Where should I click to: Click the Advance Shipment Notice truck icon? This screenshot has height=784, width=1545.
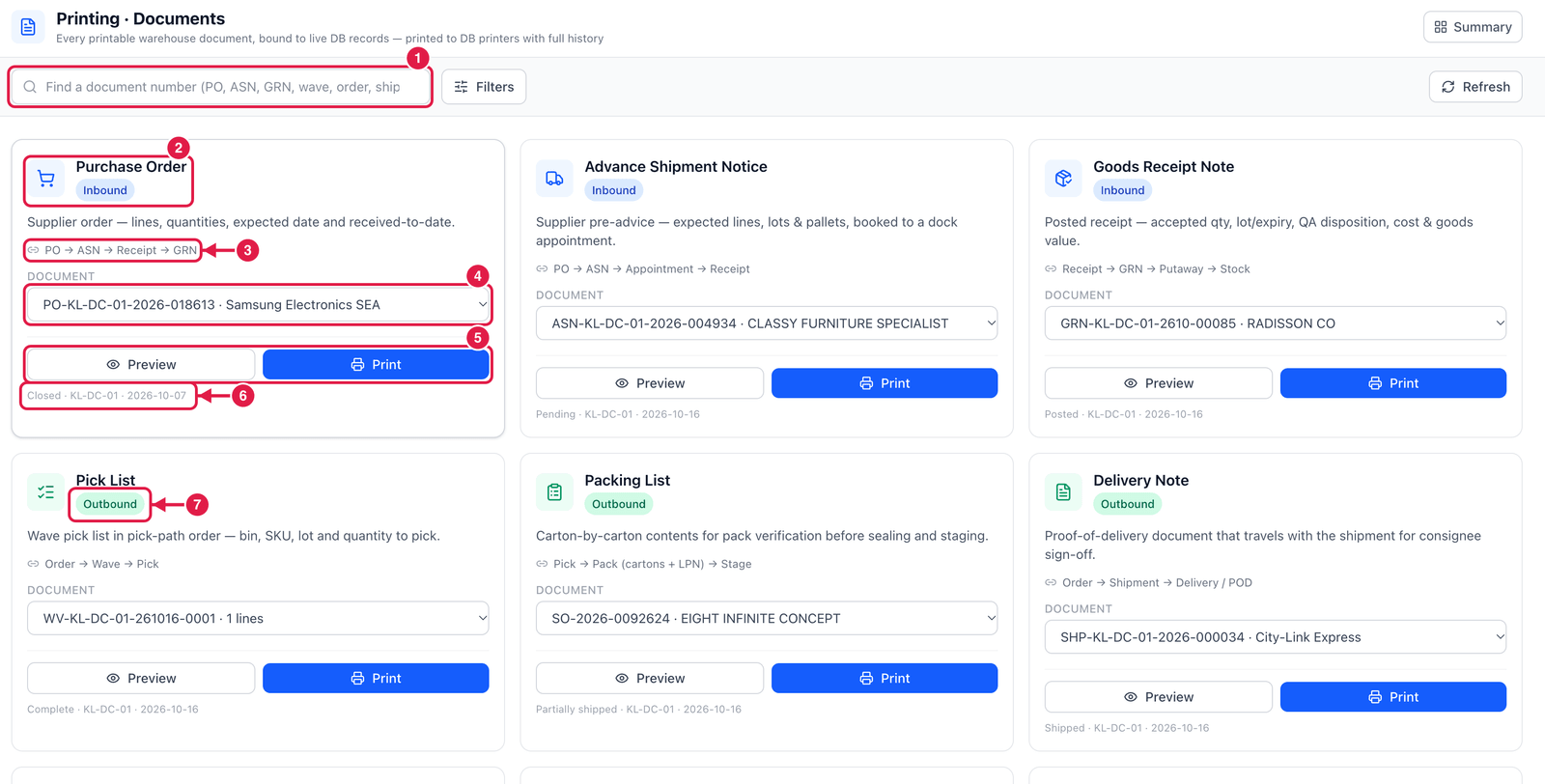pyautogui.click(x=554, y=179)
